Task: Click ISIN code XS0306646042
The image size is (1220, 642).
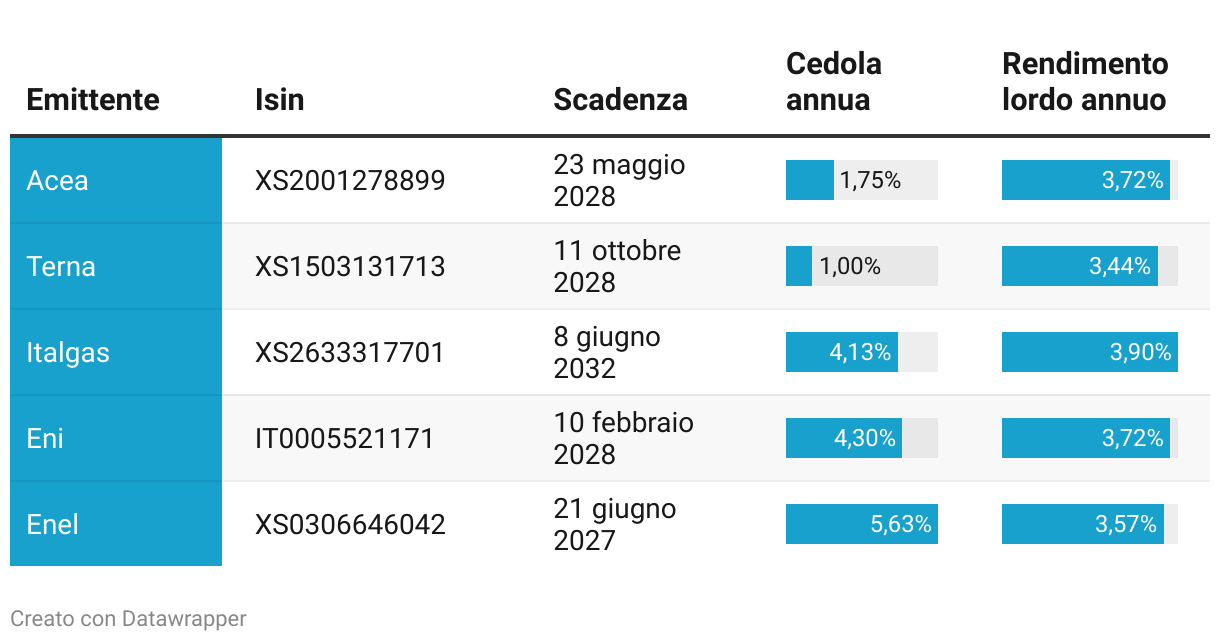Action: click(x=350, y=525)
